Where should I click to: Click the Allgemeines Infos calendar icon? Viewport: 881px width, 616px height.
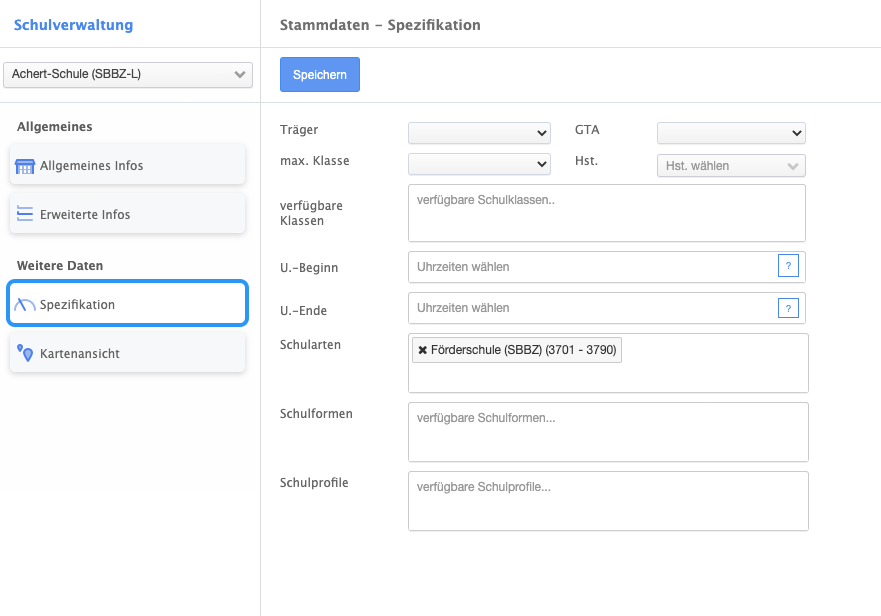(26, 166)
